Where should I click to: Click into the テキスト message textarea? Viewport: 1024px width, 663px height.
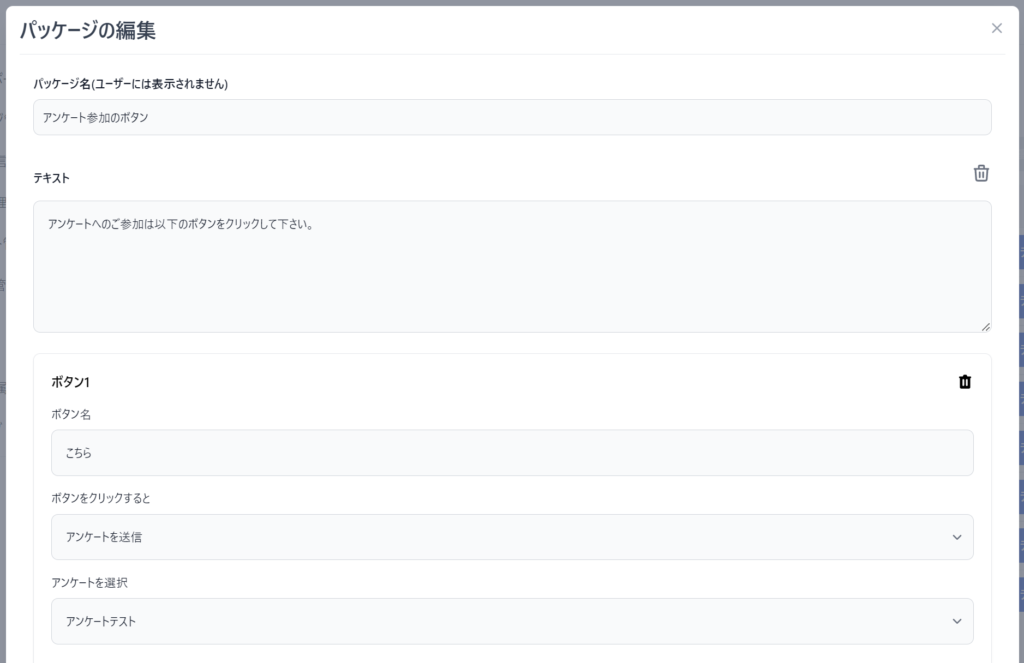point(512,267)
